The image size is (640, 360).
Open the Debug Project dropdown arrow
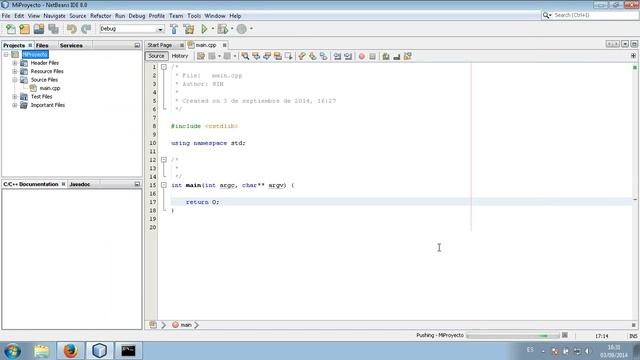pyautogui.click(x=232, y=29)
